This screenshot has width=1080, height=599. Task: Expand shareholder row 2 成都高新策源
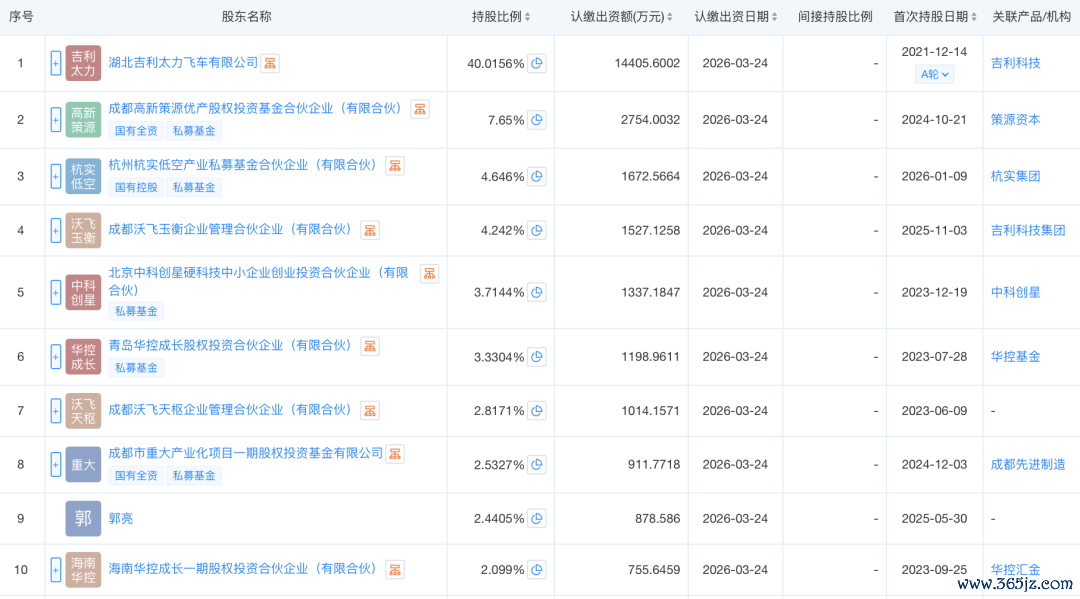tap(56, 120)
